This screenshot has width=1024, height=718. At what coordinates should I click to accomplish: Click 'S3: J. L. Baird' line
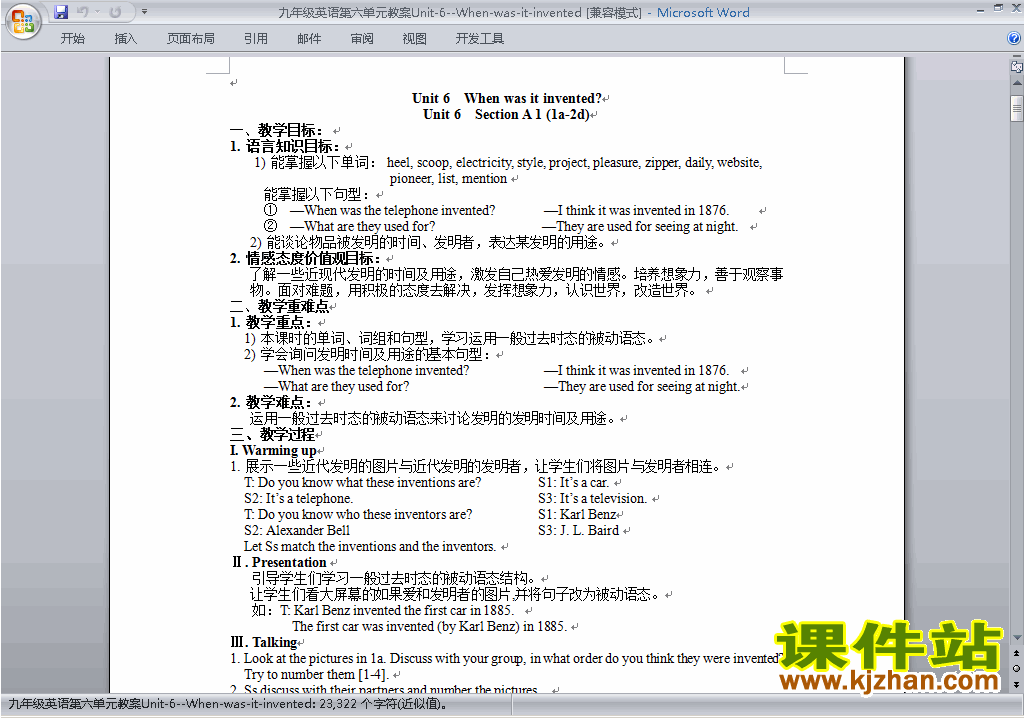click(579, 530)
